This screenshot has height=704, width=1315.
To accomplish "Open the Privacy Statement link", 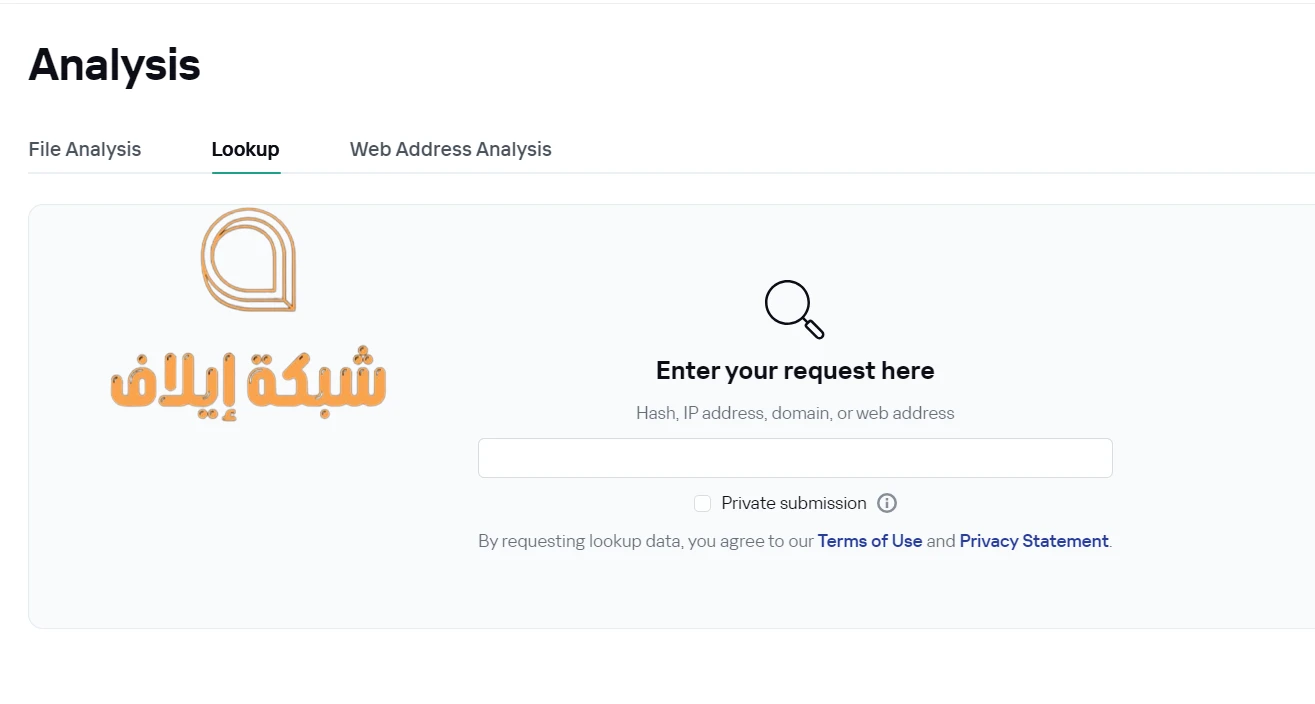I will [x=1034, y=541].
